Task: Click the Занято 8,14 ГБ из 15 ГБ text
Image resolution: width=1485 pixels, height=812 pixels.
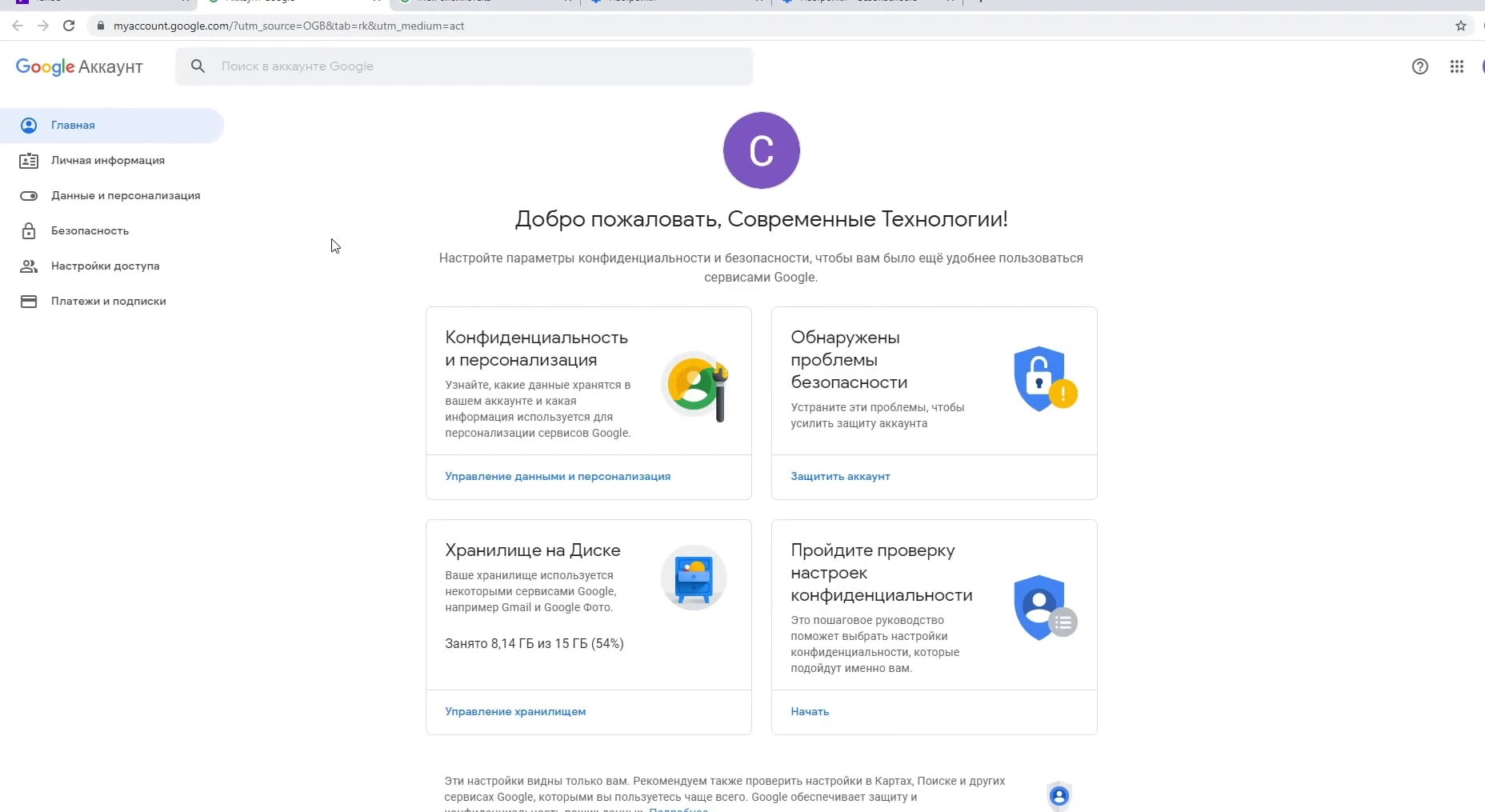Action: click(x=534, y=644)
